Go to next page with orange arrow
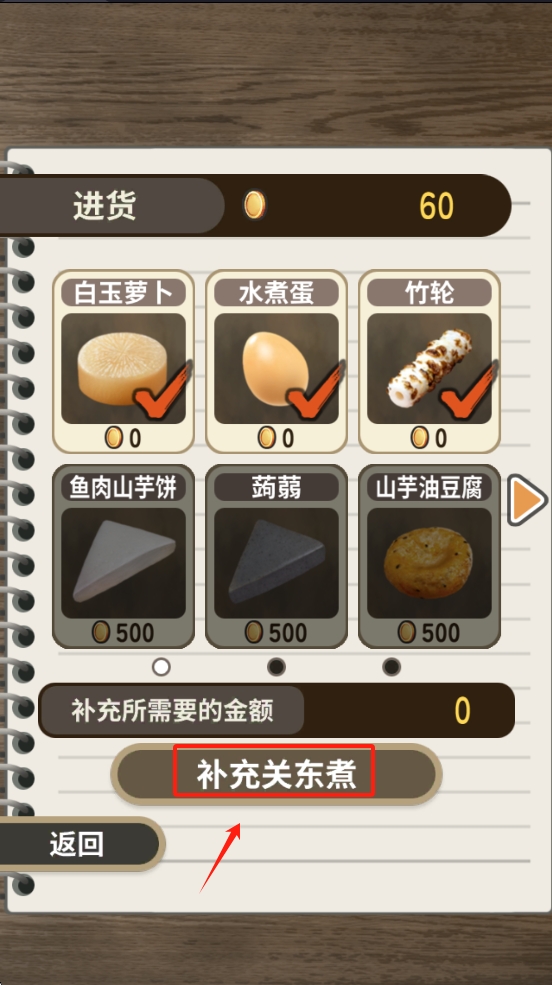552x985 pixels. point(526,501)
